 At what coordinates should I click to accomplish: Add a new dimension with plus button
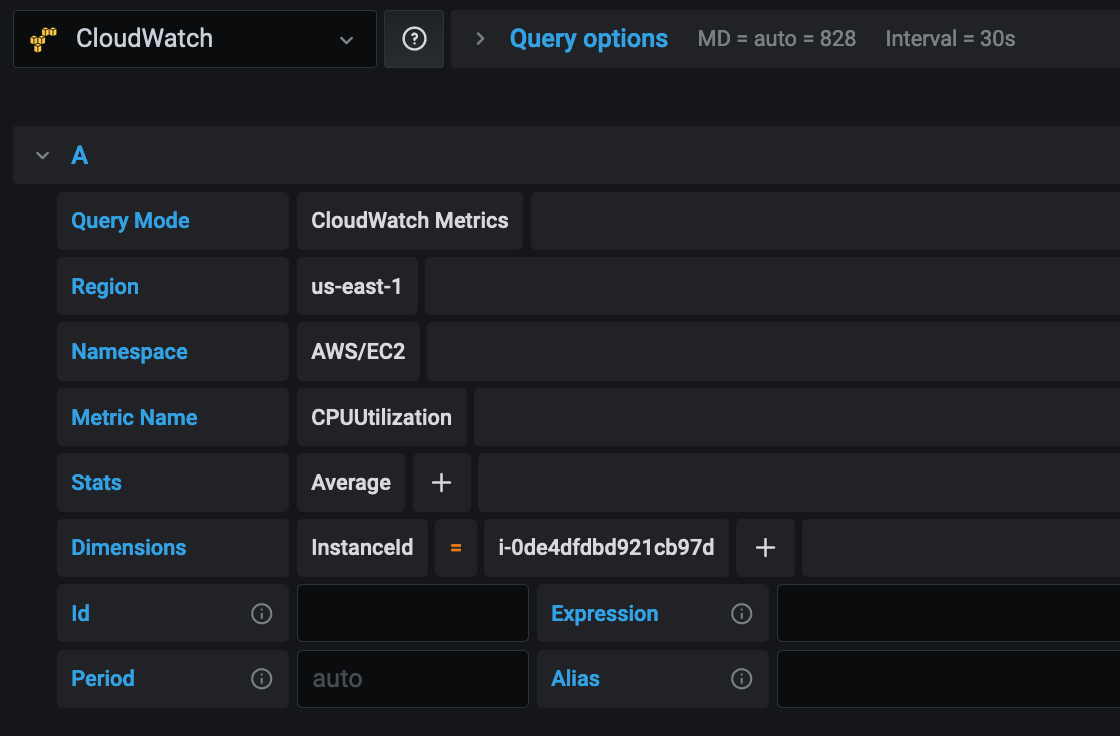click(765, 548)
